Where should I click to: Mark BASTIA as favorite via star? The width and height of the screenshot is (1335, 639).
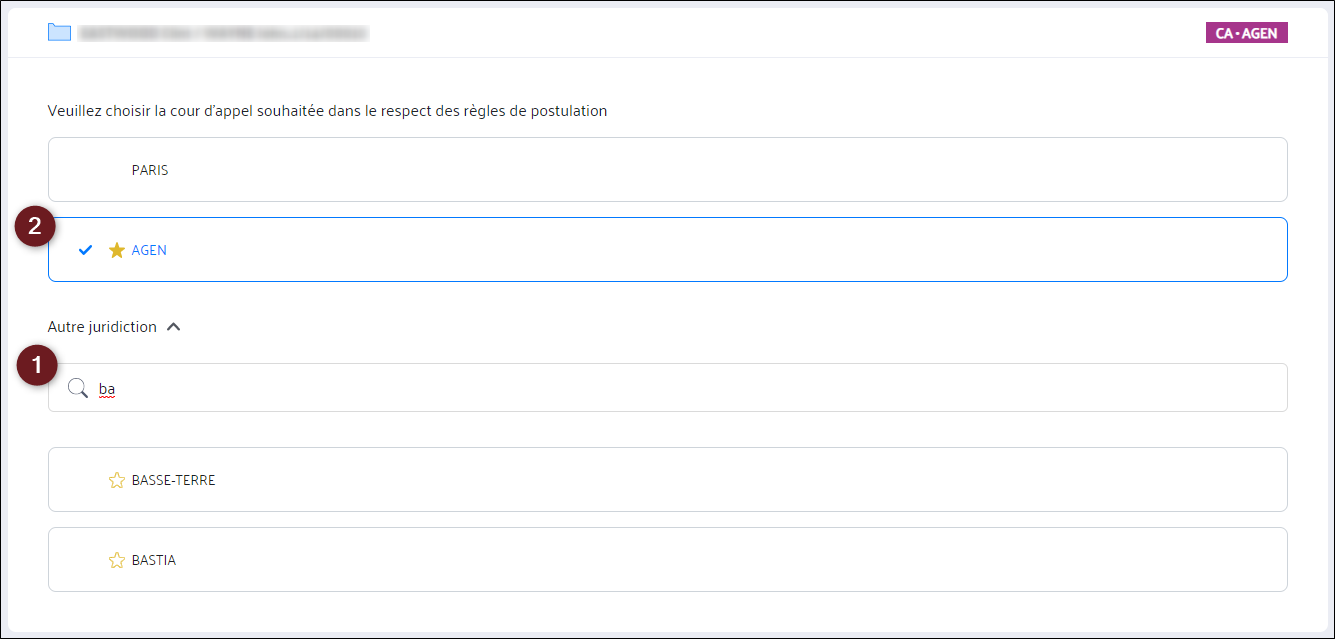click(116, 560)
